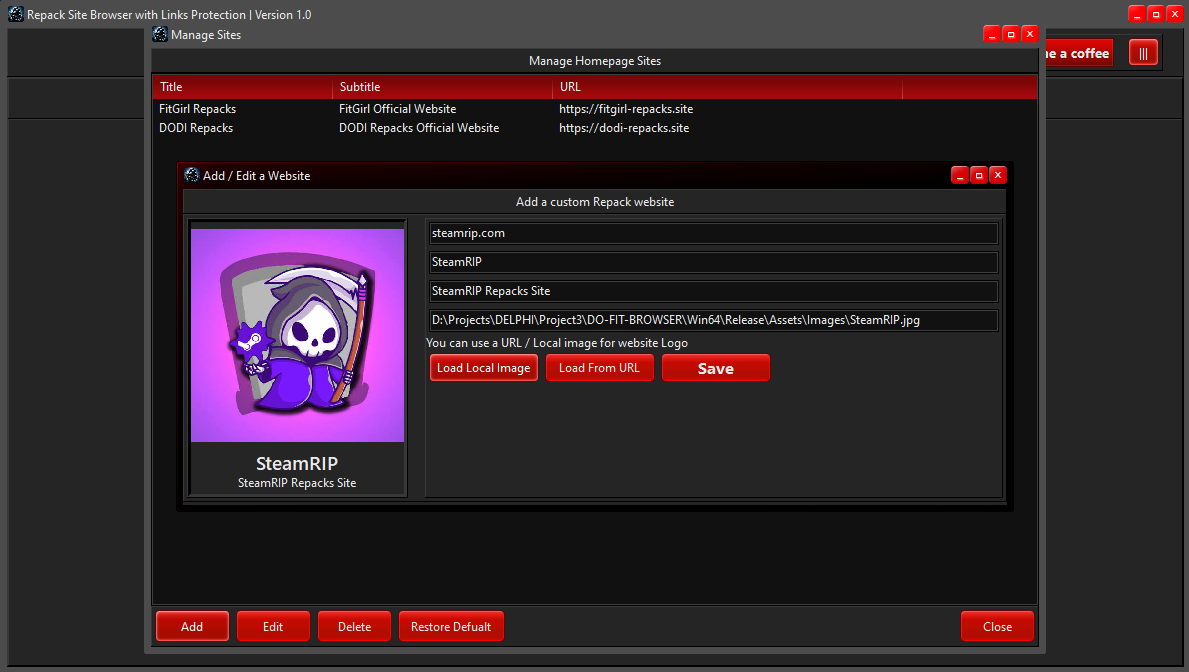Maximize the main Repack Site Browser window
The image size is (1189, 672).
point(1156,14)
